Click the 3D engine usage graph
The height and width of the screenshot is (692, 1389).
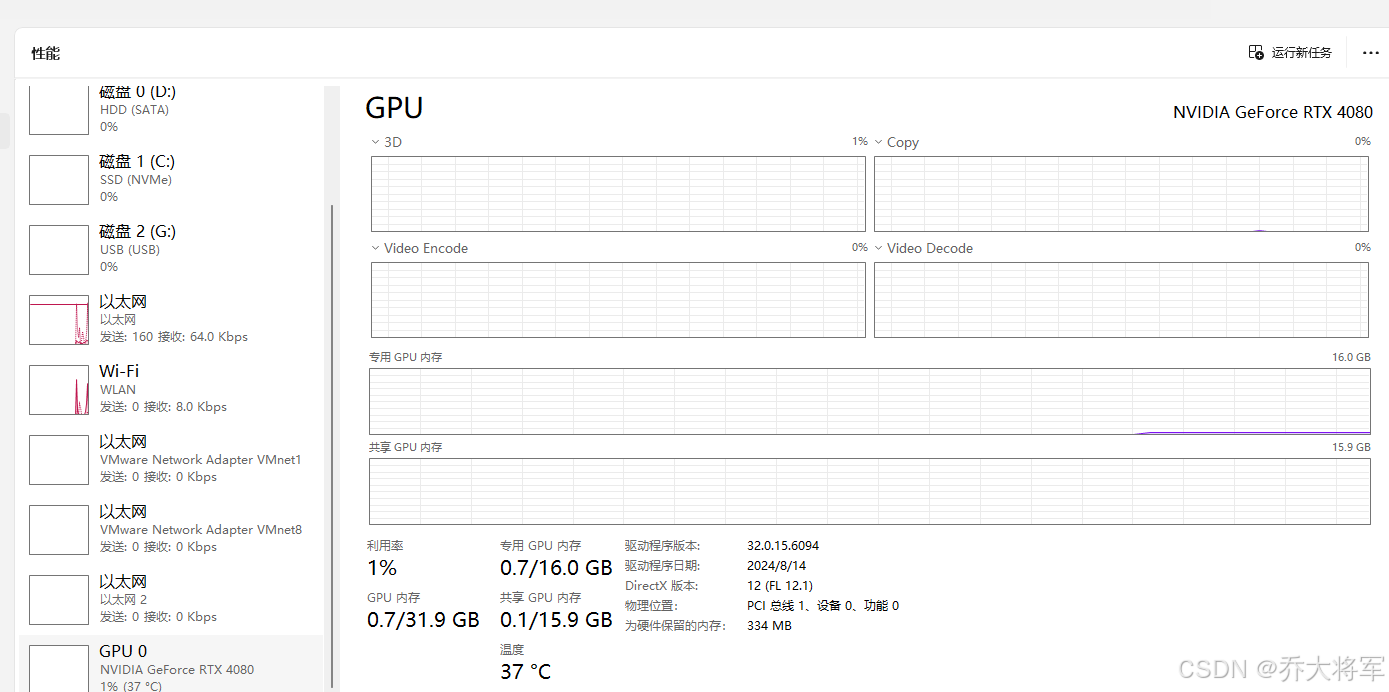[618, 194]
